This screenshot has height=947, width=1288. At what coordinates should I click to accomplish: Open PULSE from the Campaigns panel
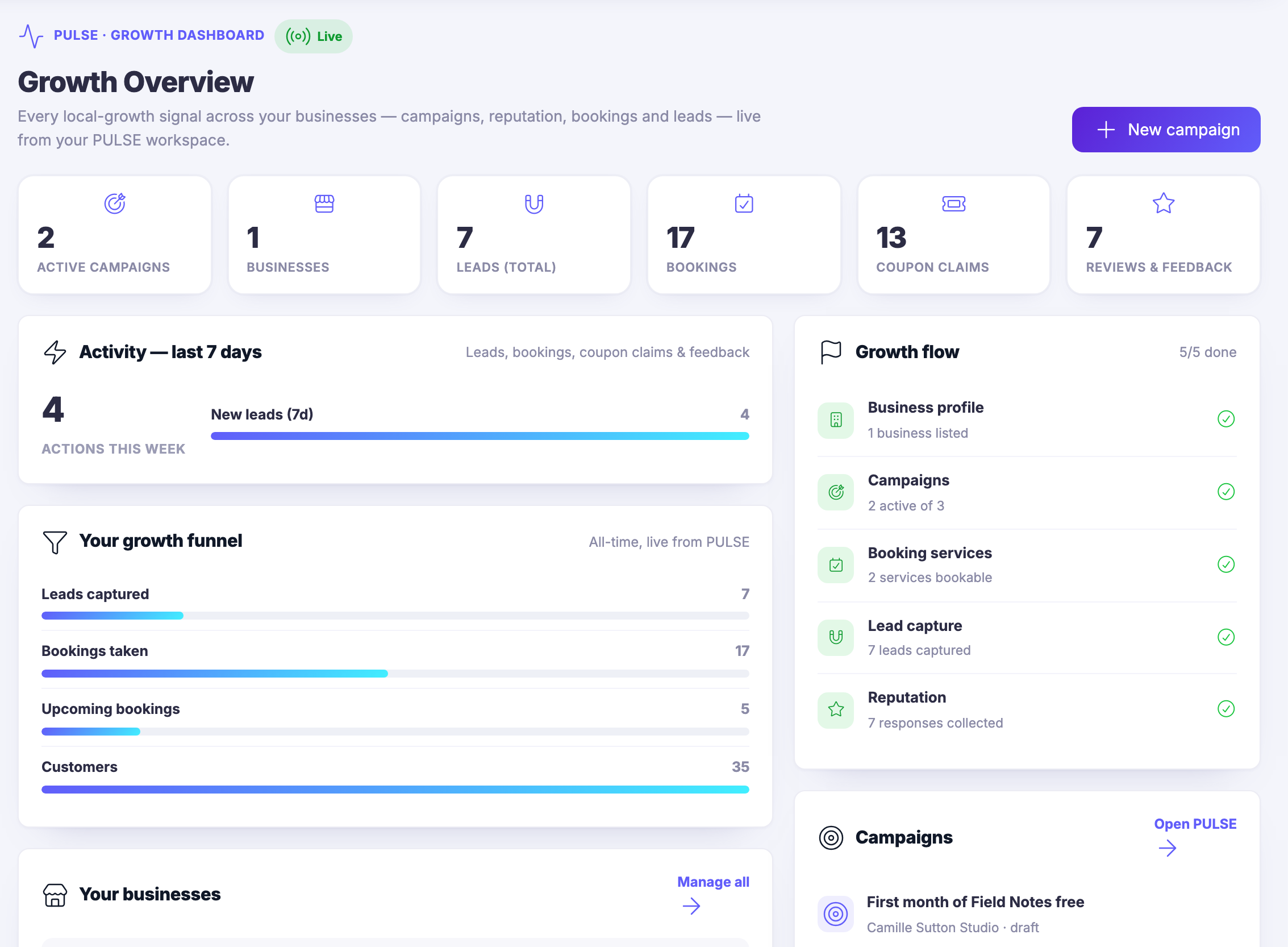[x=1195, y=836]
